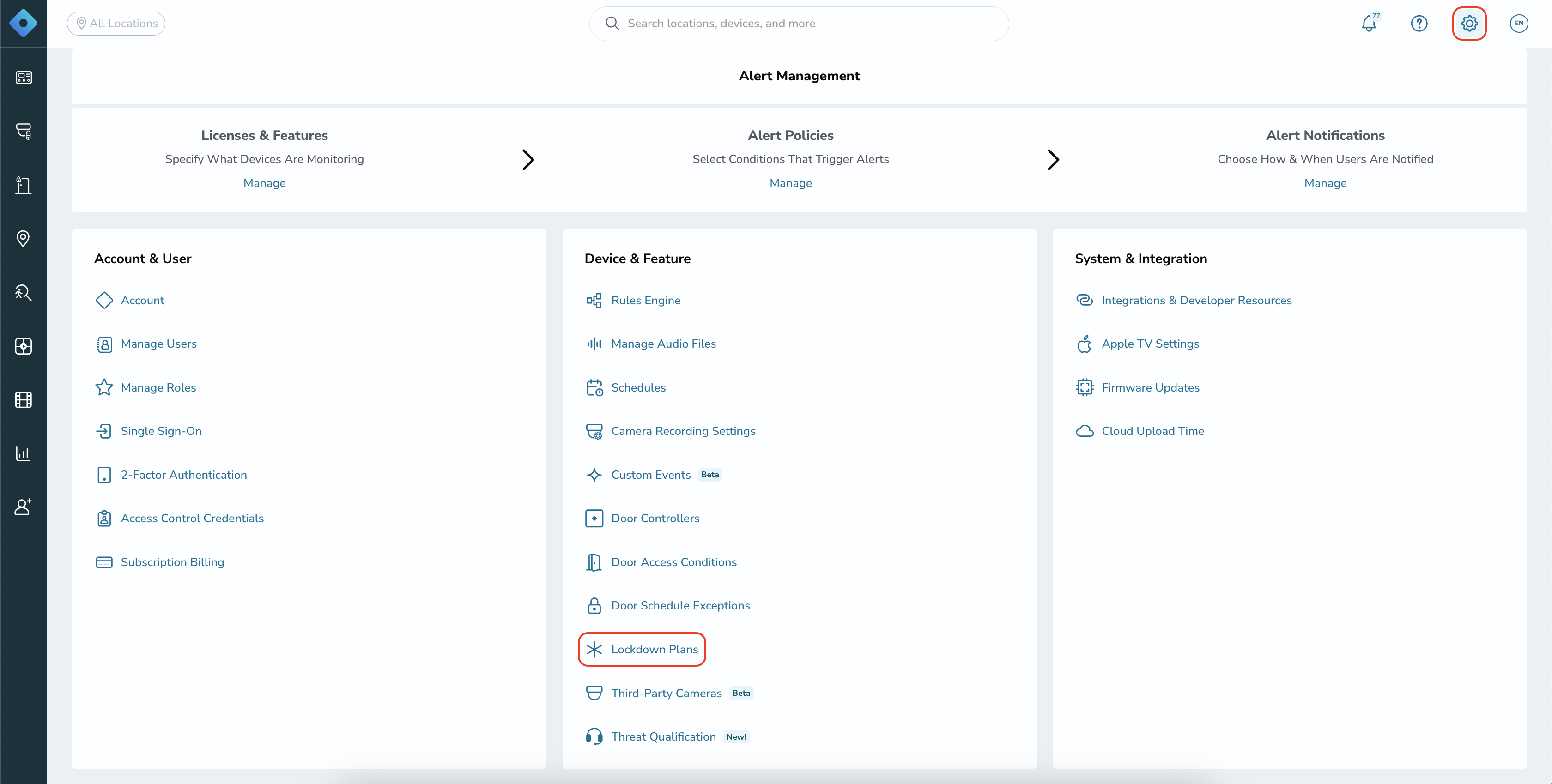Open Camera Recording Settings
This screenshot has width=1552, height=784.
point(683,431)
